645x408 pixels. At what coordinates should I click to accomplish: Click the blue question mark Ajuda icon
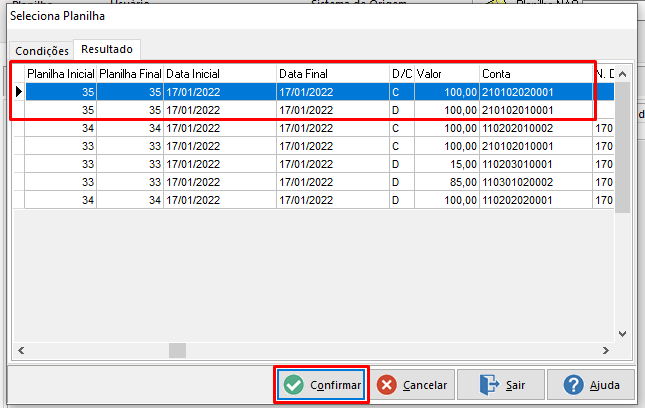click(x=573, y=385)
